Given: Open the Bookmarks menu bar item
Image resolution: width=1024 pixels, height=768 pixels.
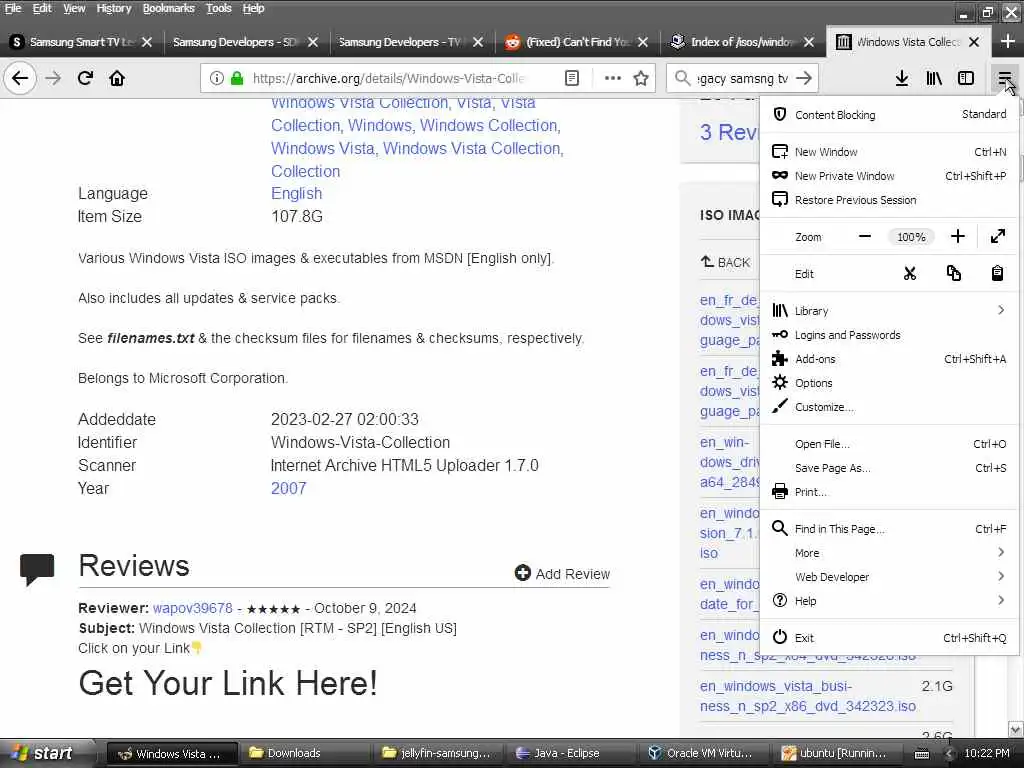Looking at the screenshot, I should pos(168,8).
